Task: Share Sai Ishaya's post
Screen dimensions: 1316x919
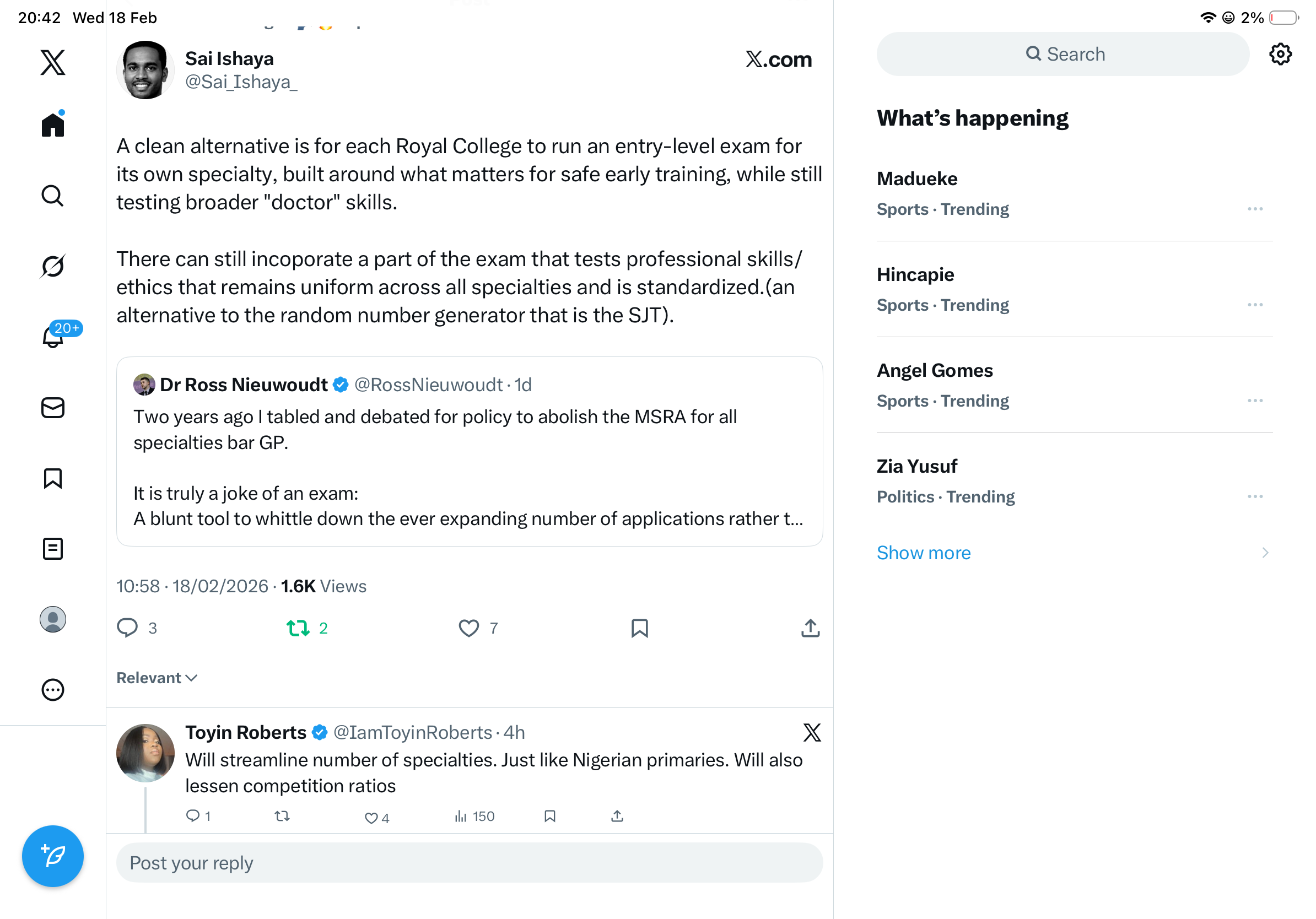Action: [810, 629]
